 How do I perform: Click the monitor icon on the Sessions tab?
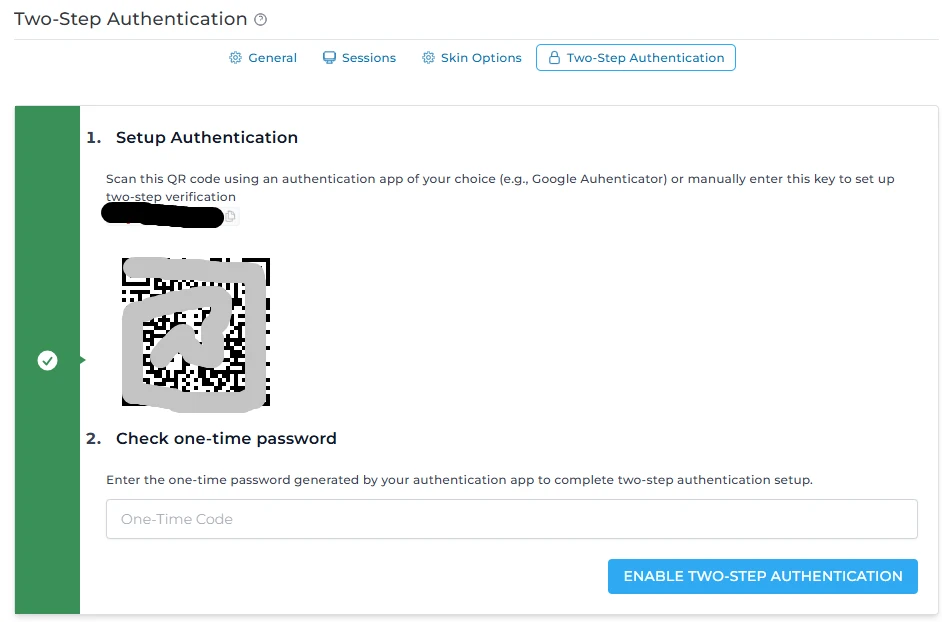(x=329, y=58)
